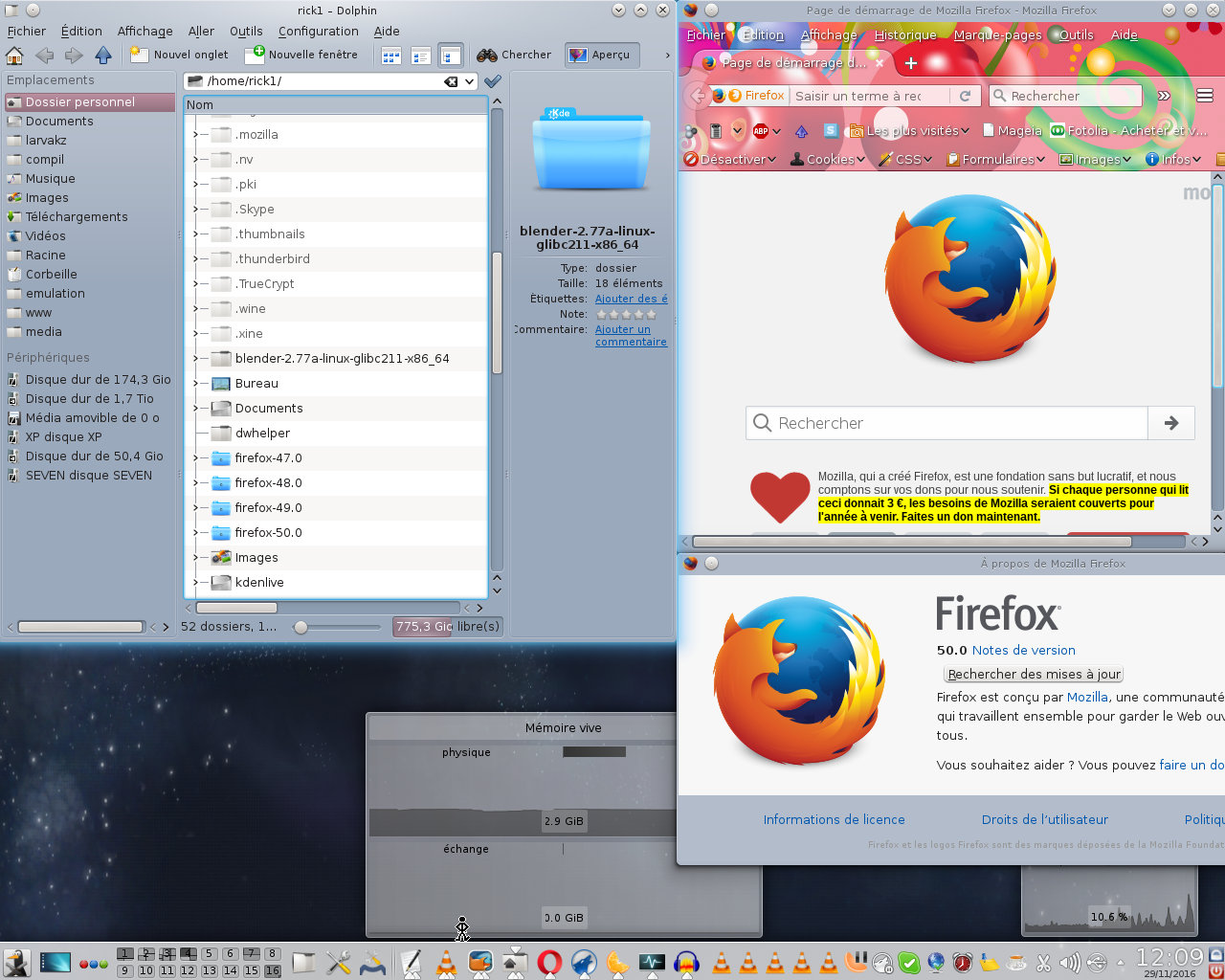The height and width of the screenshot is (980, 1225).
Task: Click the Firefox reload button
Action: click(x=965, y=96)
